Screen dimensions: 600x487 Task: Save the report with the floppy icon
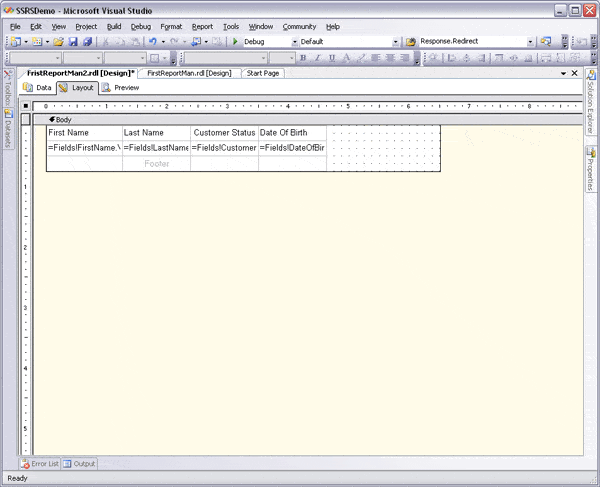73,42
